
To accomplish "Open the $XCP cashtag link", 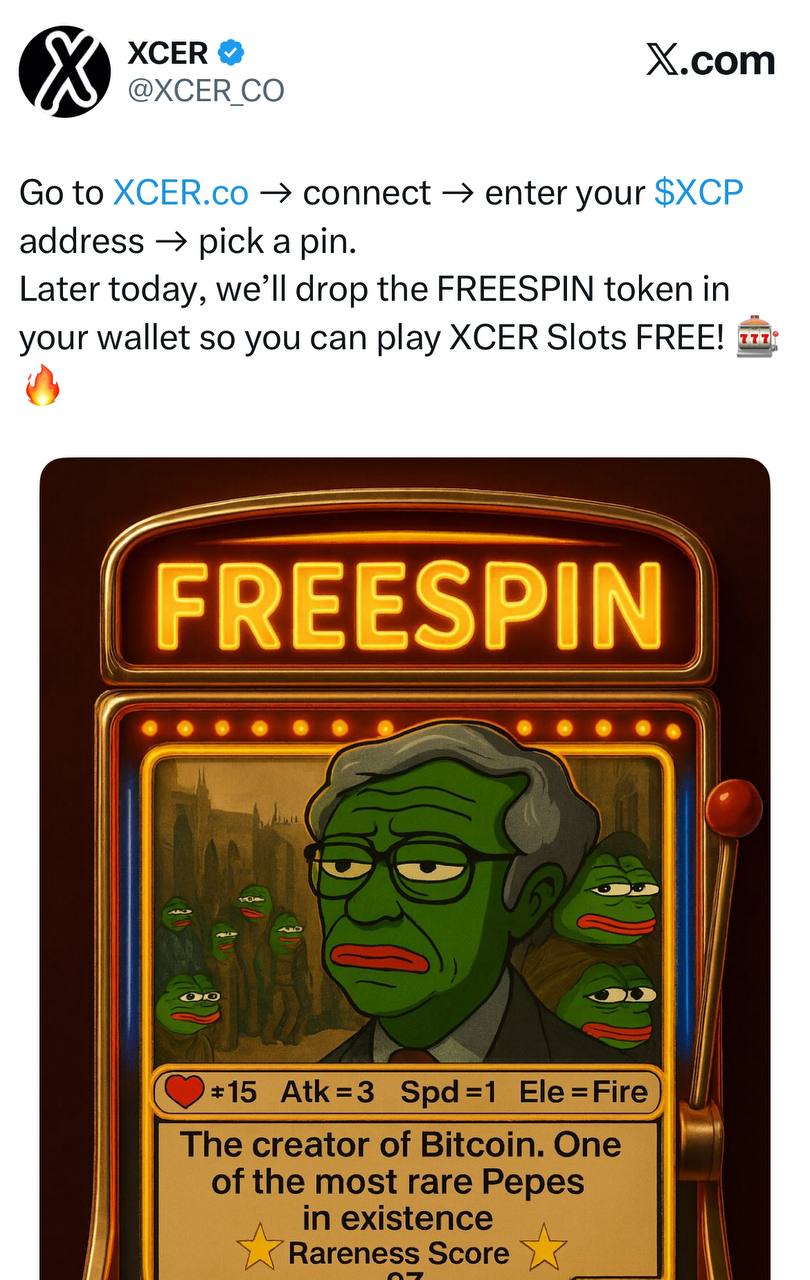I will 699,192.
